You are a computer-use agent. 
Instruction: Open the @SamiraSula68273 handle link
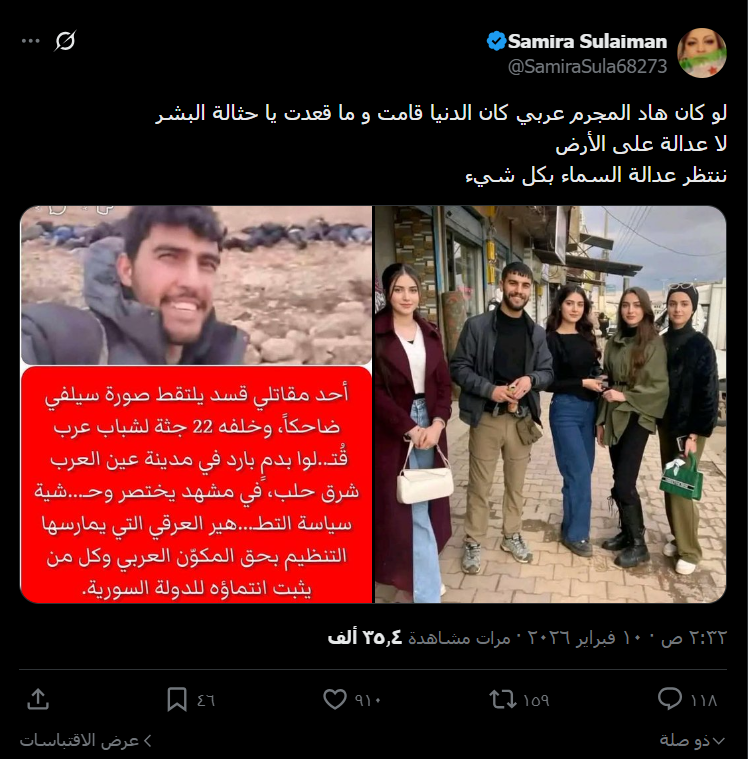[587, 66]
